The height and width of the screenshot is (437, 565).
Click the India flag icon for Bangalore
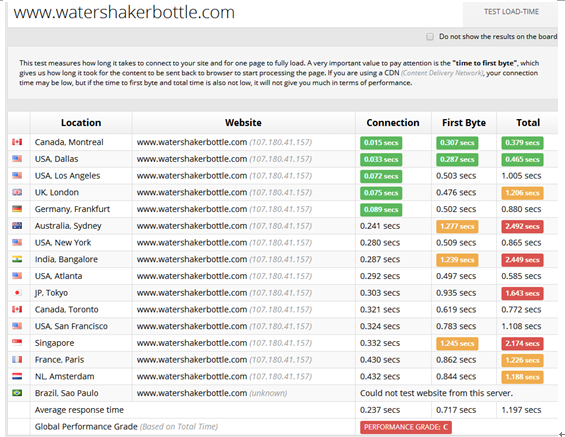[x=17, y=259]
